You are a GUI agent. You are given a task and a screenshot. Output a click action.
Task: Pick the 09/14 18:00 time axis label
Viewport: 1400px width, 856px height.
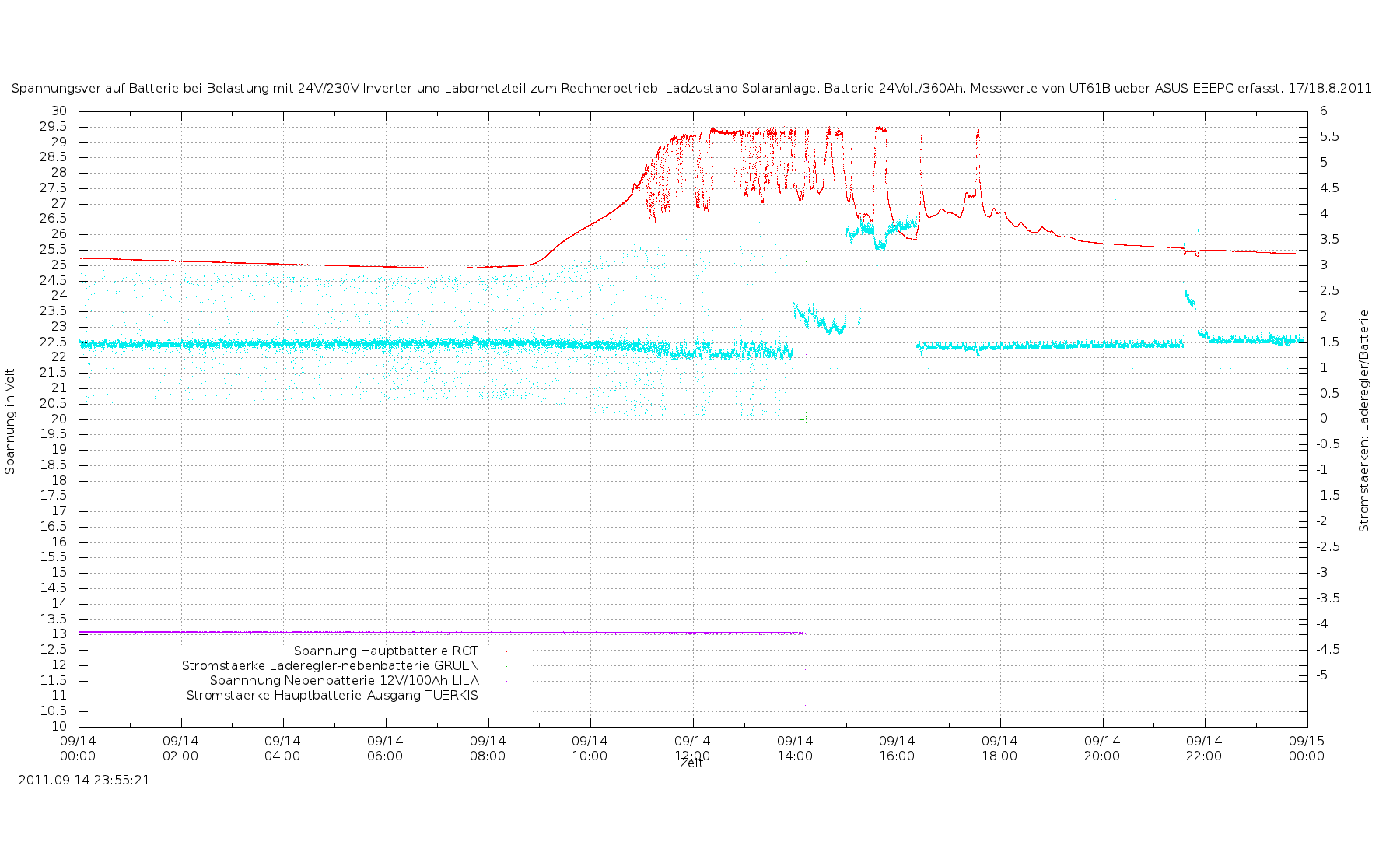tap(999, 748)
